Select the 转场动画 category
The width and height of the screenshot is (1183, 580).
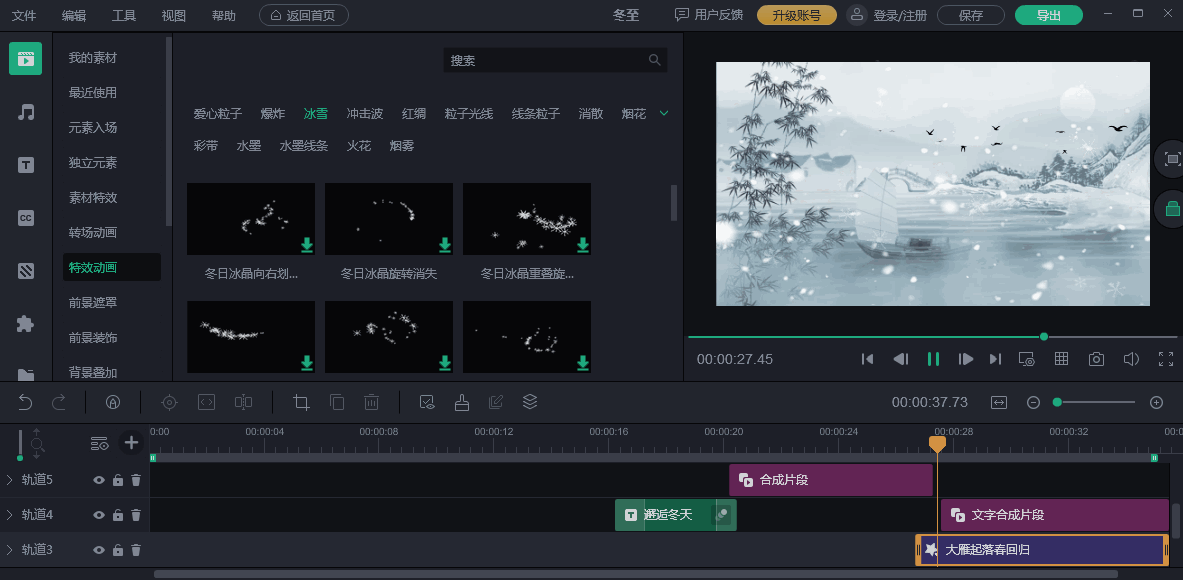click(93, 232)
